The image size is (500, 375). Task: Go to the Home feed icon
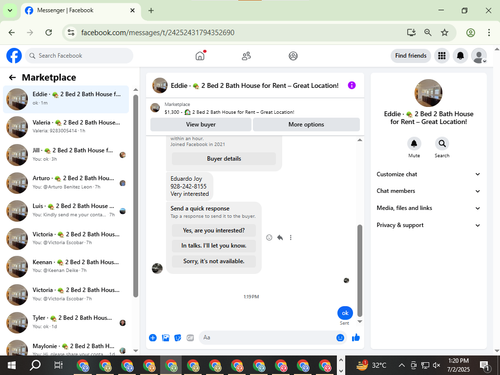pyautogui.click(x=200, y=56)
